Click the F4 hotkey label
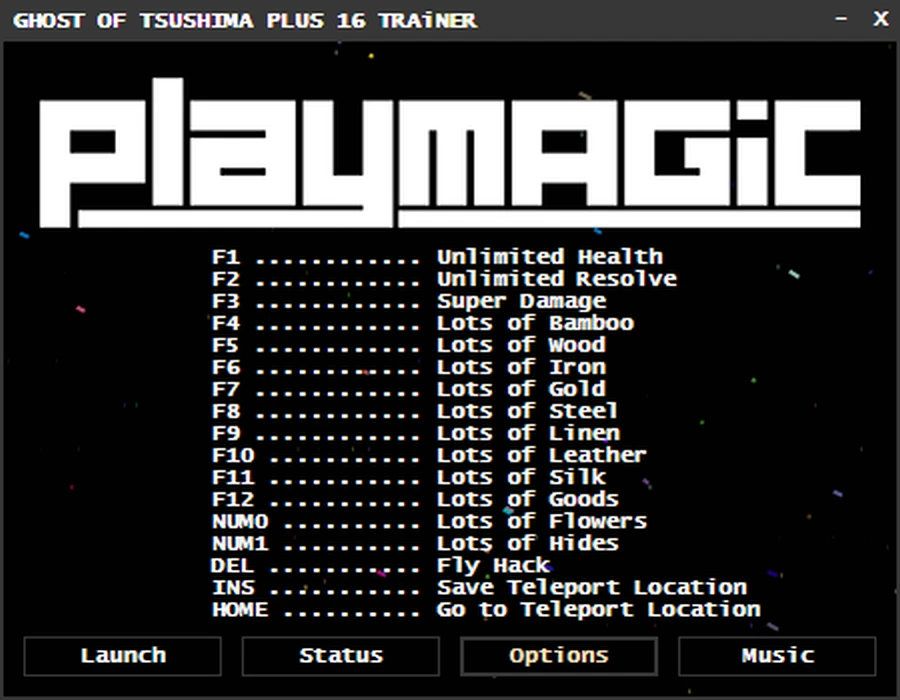This screenshot has height=700, width=900. (226, 323)
